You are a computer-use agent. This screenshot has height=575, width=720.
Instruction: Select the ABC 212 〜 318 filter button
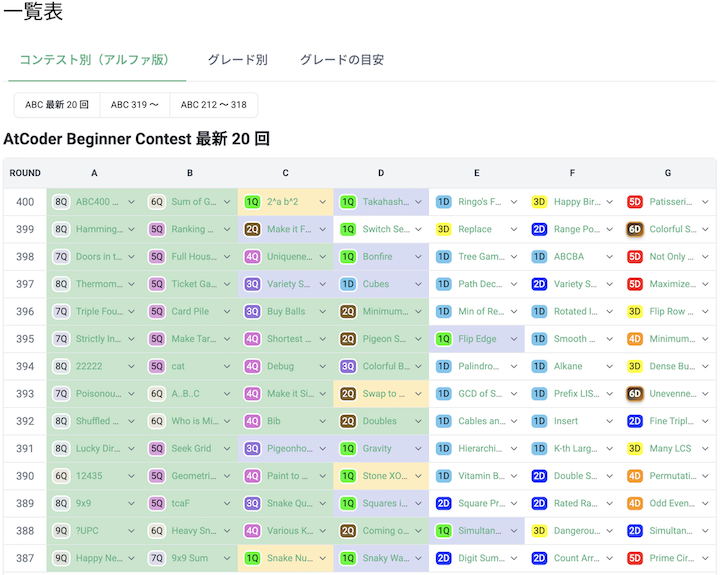click(214, 105)
